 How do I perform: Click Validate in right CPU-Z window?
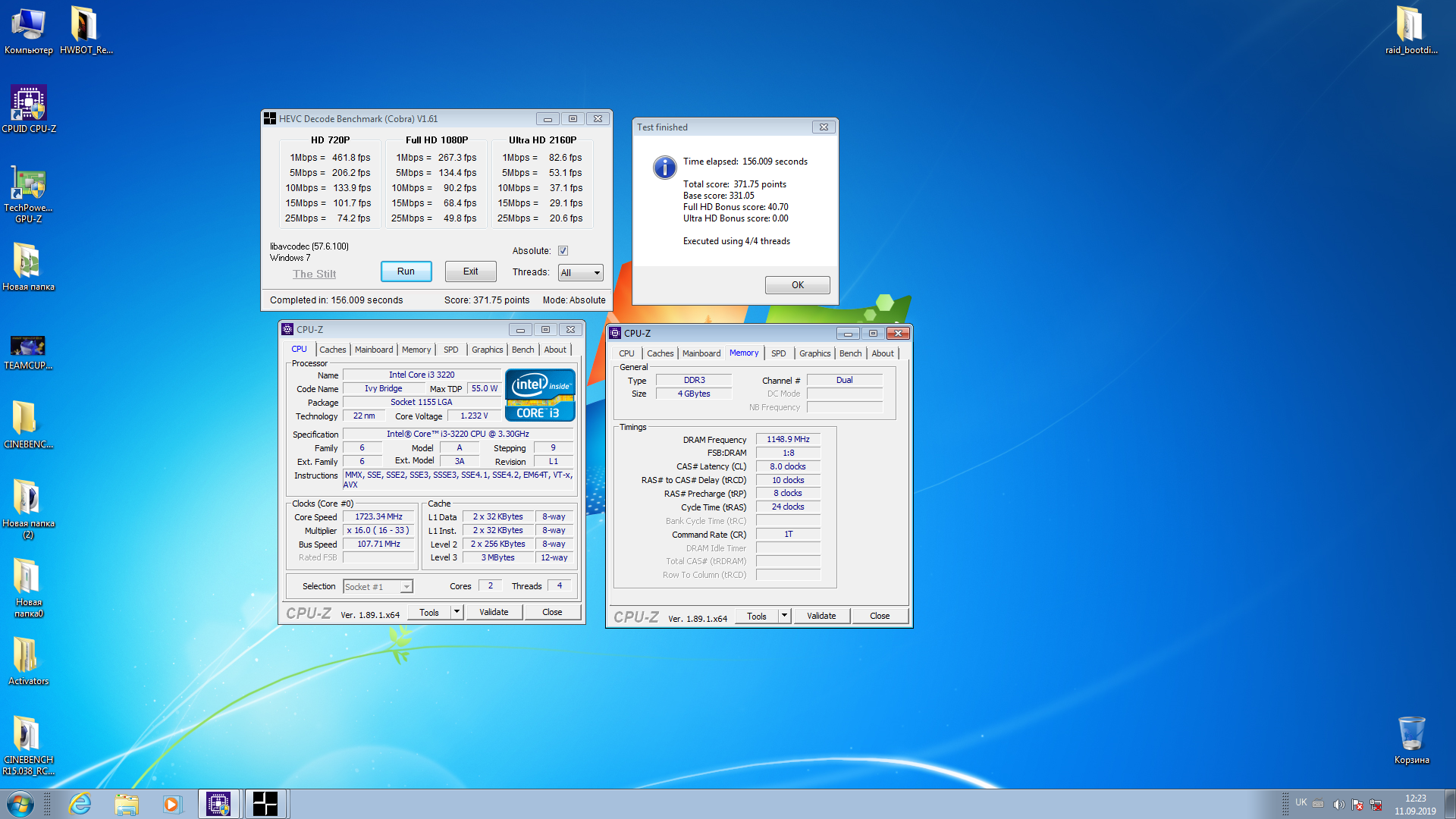point(821,616)
